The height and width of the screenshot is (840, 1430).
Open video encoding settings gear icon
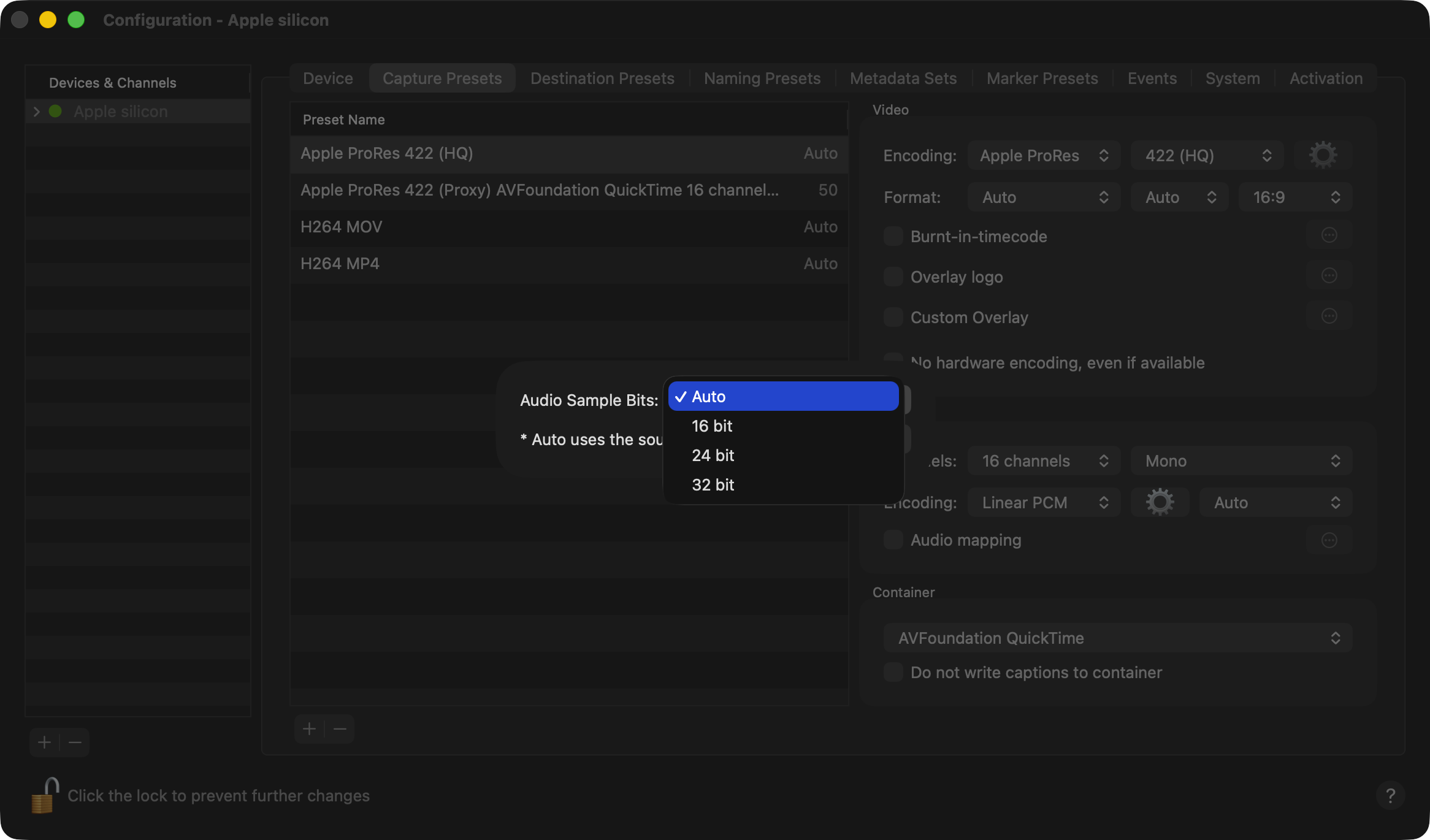pyautogui.click(x=1323, y=155)
